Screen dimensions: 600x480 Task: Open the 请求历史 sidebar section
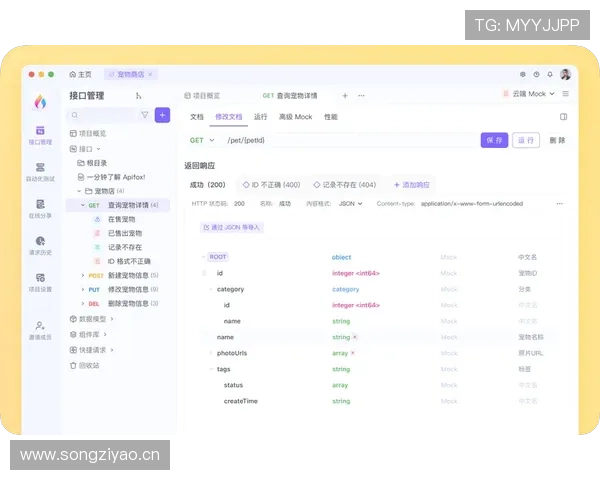coord(40,245)
